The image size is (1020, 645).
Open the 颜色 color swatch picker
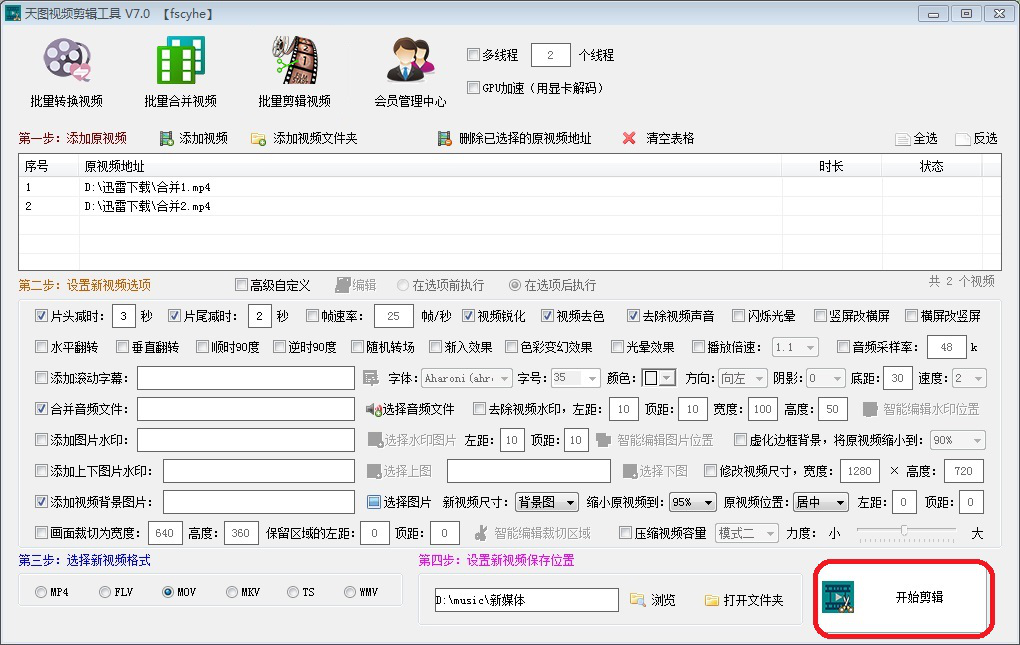tap(658, 378)
